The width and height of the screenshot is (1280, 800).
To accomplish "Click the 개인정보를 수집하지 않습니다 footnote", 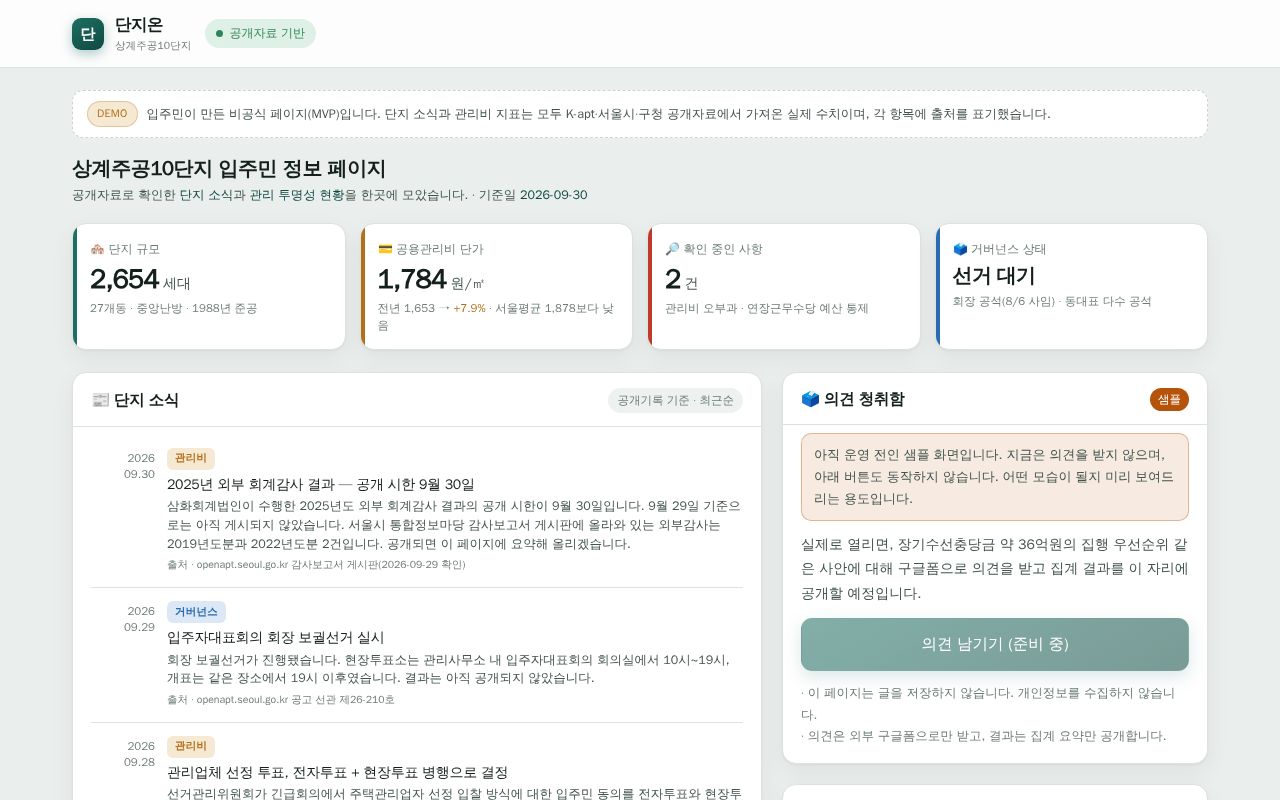I will 988,703.
